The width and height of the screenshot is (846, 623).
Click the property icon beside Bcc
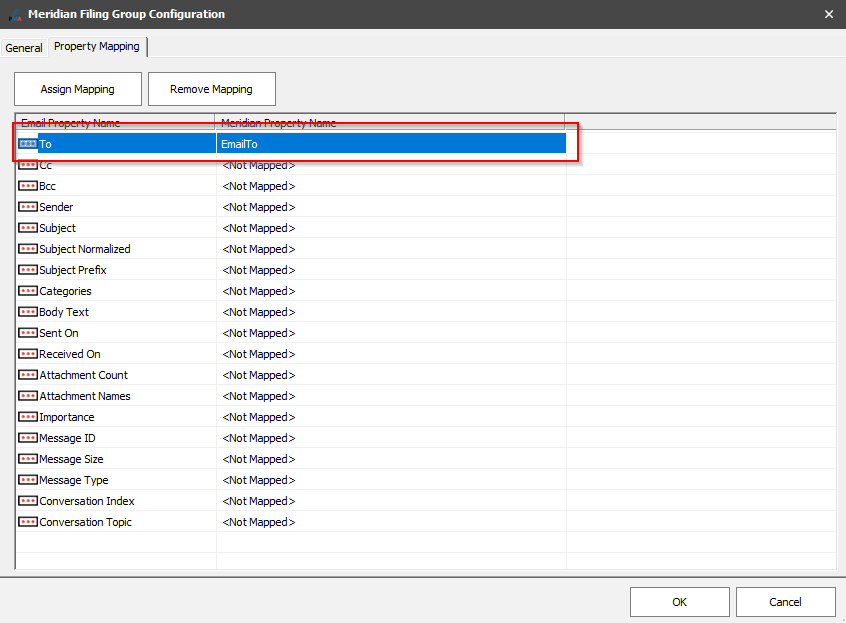click(x=28, y=186)
